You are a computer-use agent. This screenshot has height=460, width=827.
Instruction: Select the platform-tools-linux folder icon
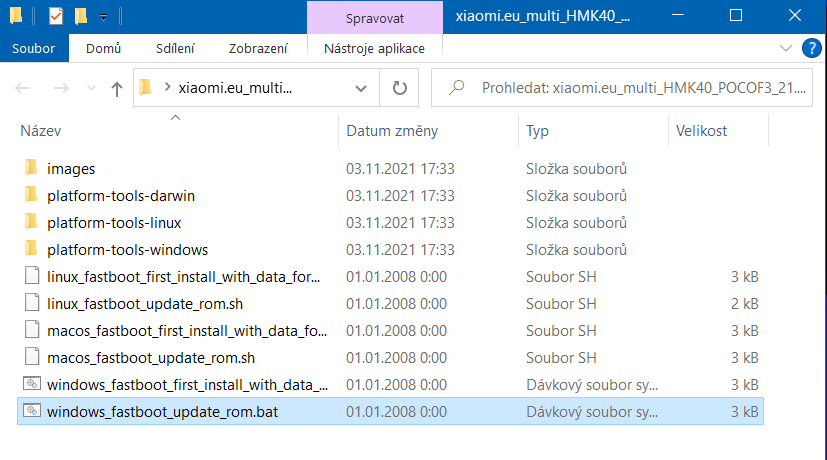31,222
